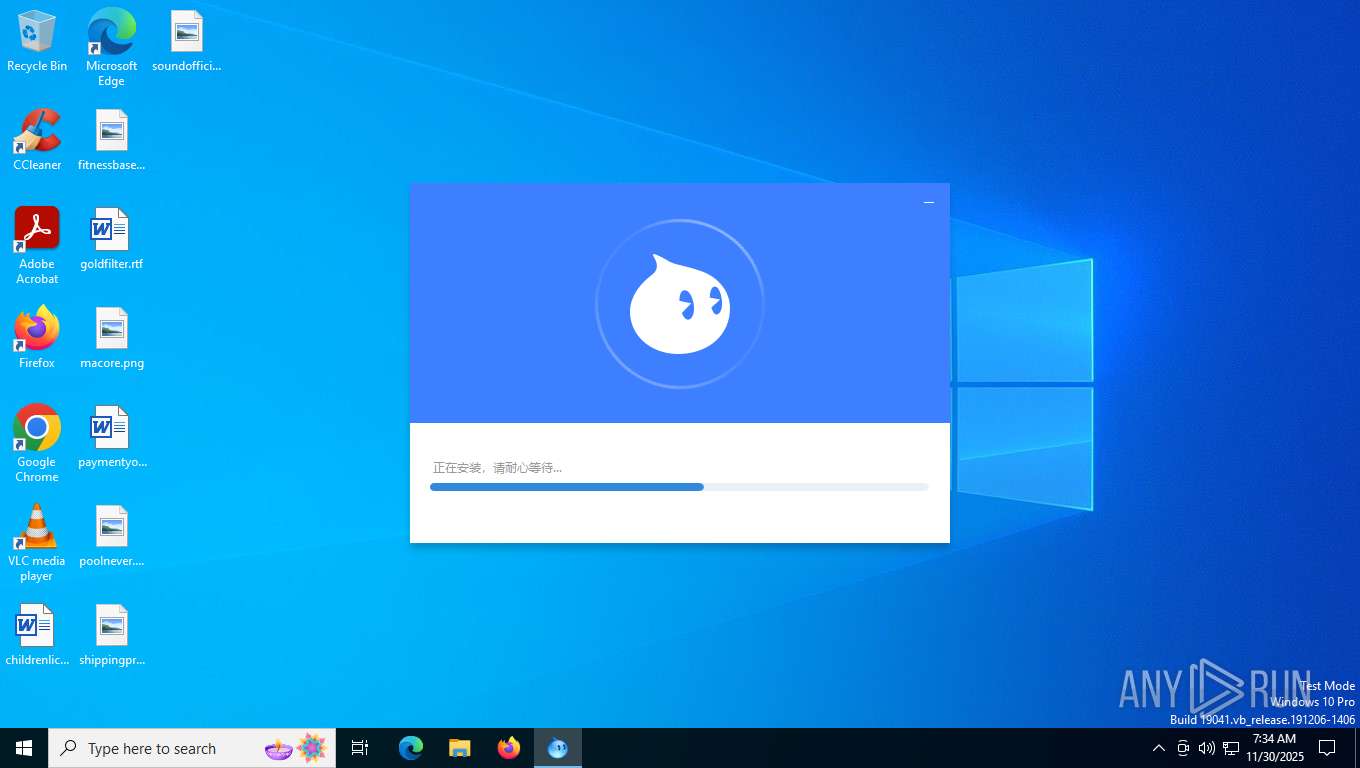Click the Diwali search highlight icon
The width and height of the screenshot is (1360, 768).
coord(296,748)
